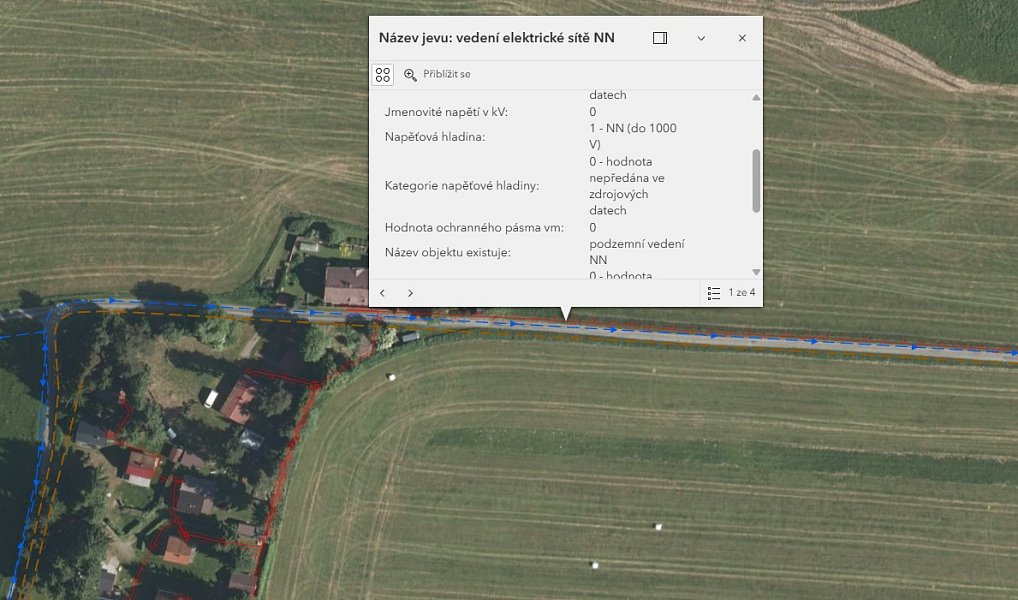
Task: Click the popup scrollbar up arrow
Action: coord(756,97)
